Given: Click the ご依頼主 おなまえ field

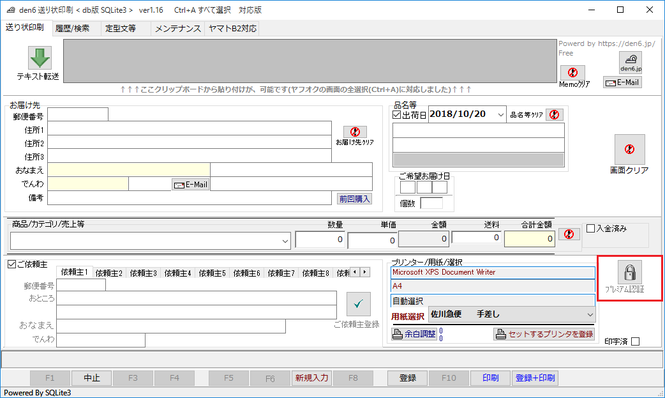Looking at the screenshot, I should tap(171, 326).
